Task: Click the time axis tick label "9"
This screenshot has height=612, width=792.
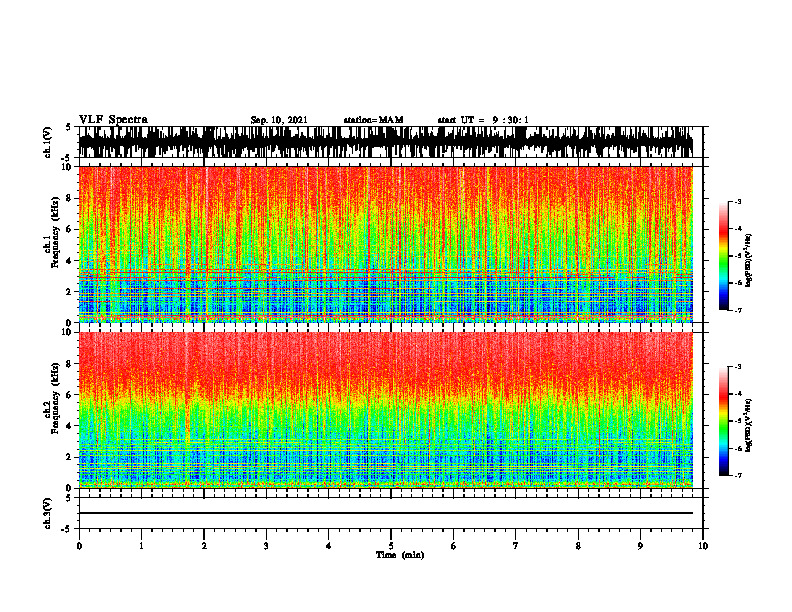Action: [x=640, y=546]
